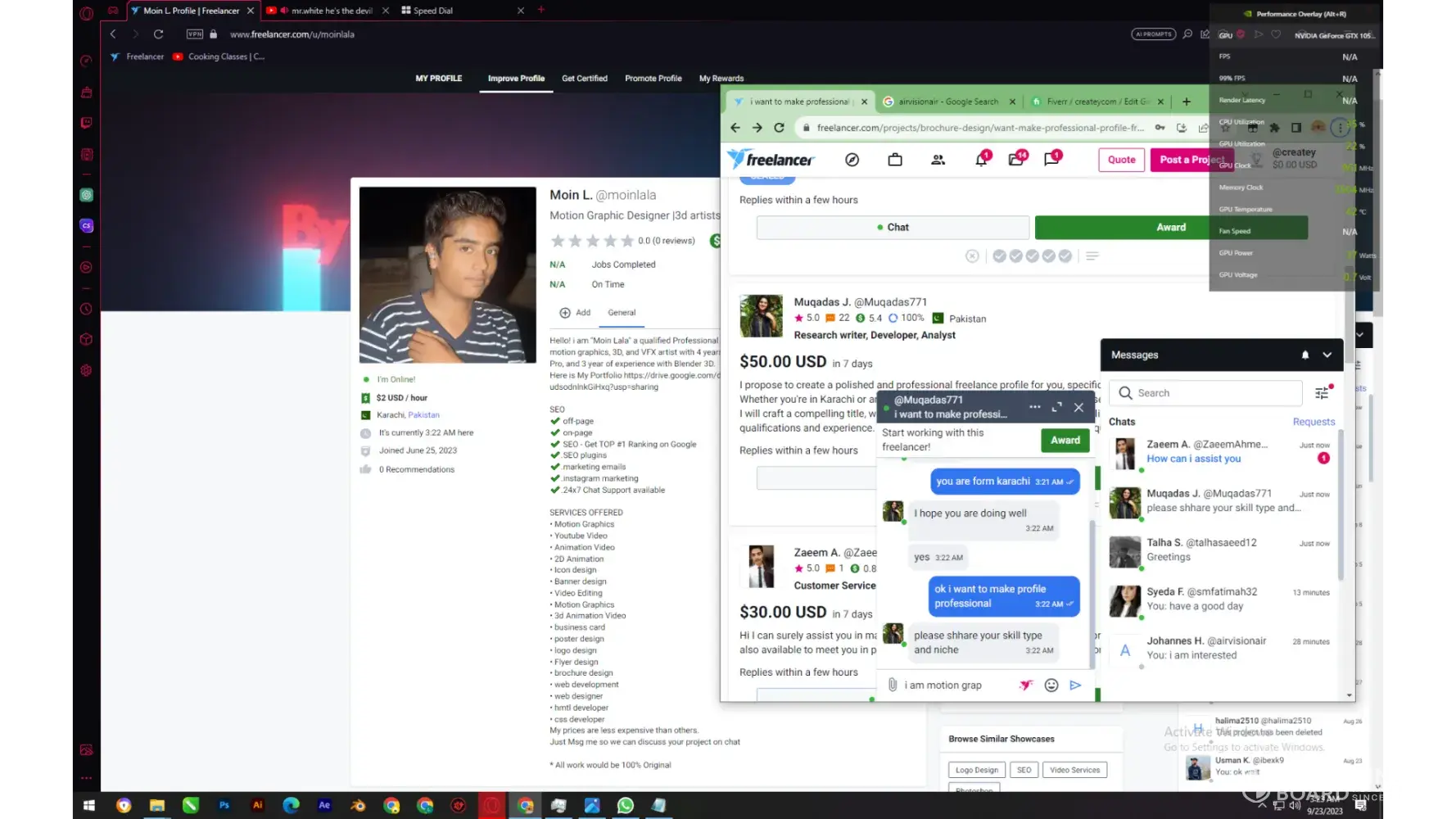This screenshot has width=1456, height=819.
Task: Open the Promote Profile tab
Action: [653, 79]
